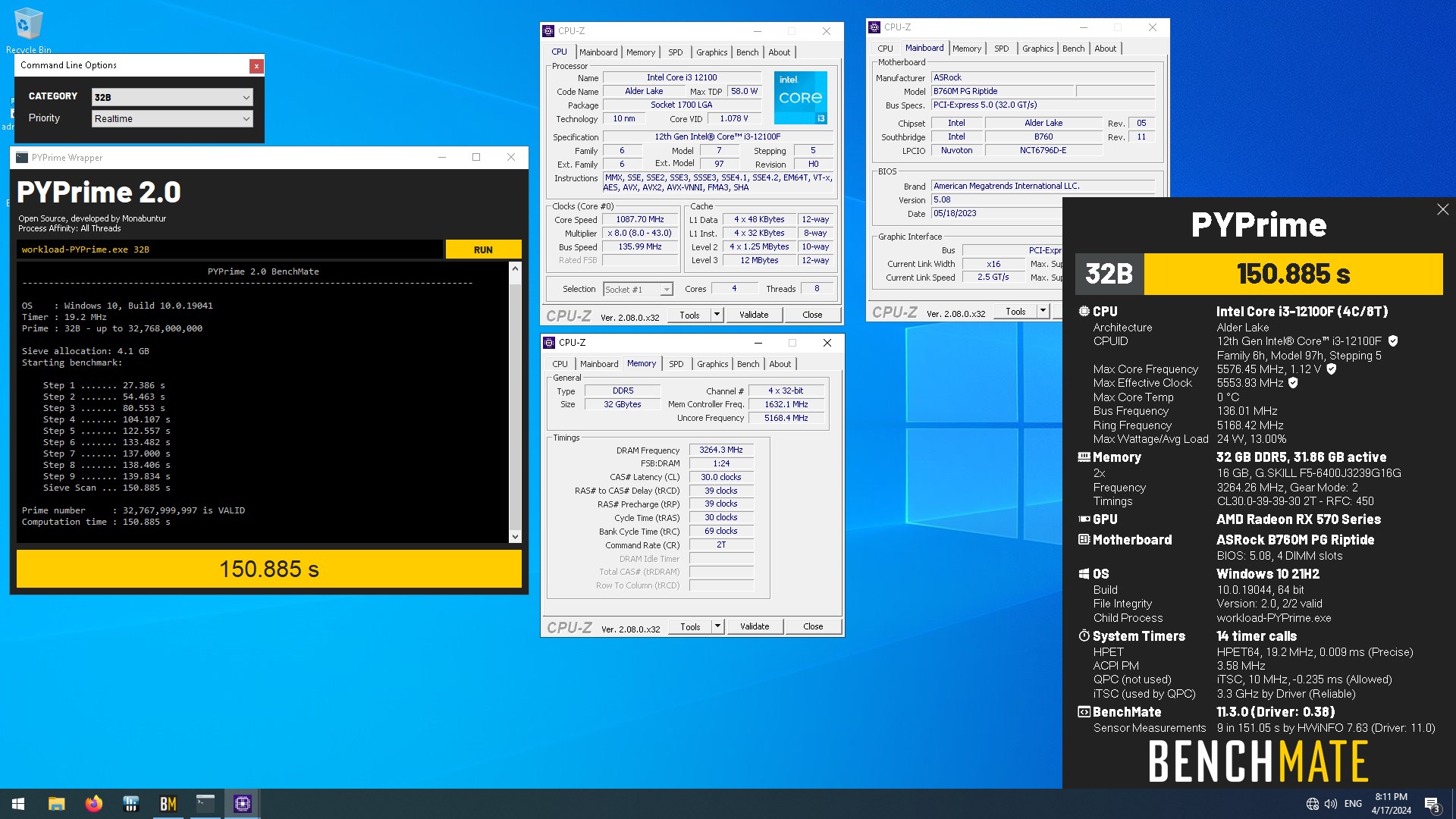Click Close button in the Memory window

pyautogui.click(x=813, y=626)
